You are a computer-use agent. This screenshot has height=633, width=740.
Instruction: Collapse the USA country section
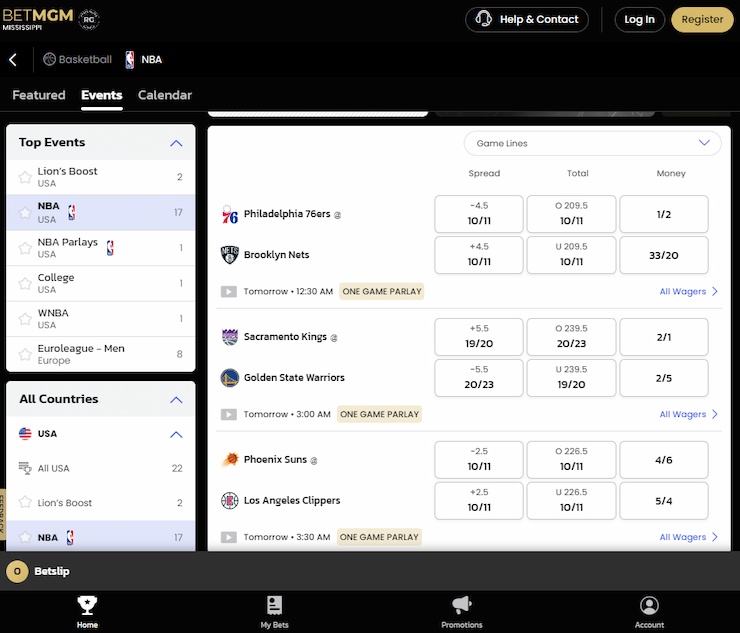click(x=176, y=434)
